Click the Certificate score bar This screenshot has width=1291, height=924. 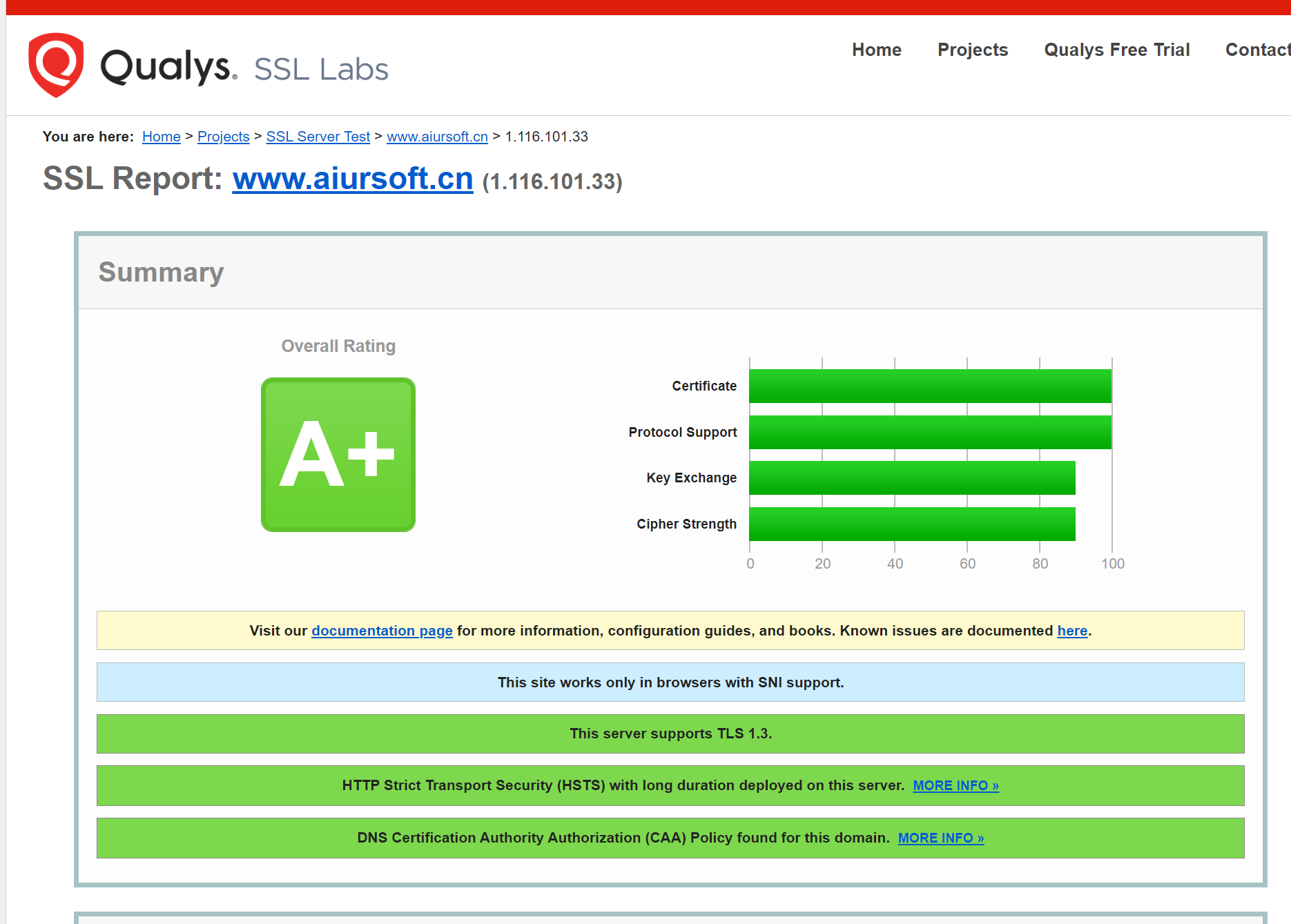tap(929, 386)
